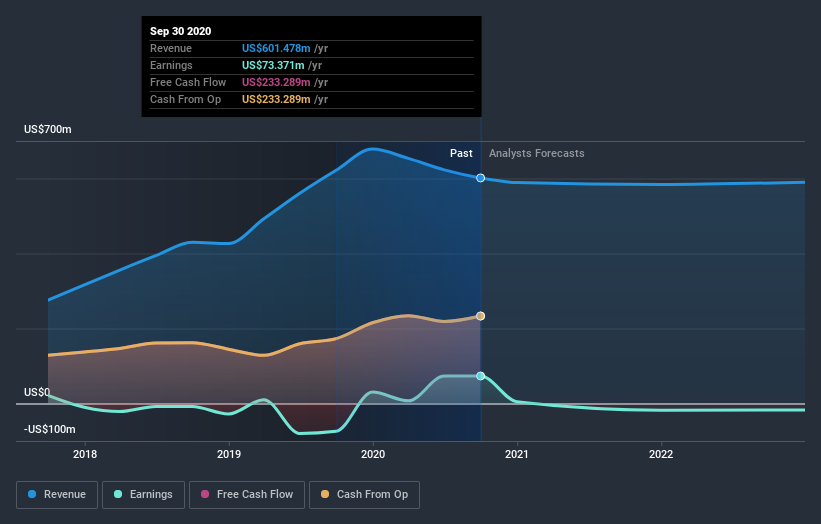Screen dimensions: 821x524
Task: Select the 2019 x-axis label
Action: point(229,454)
